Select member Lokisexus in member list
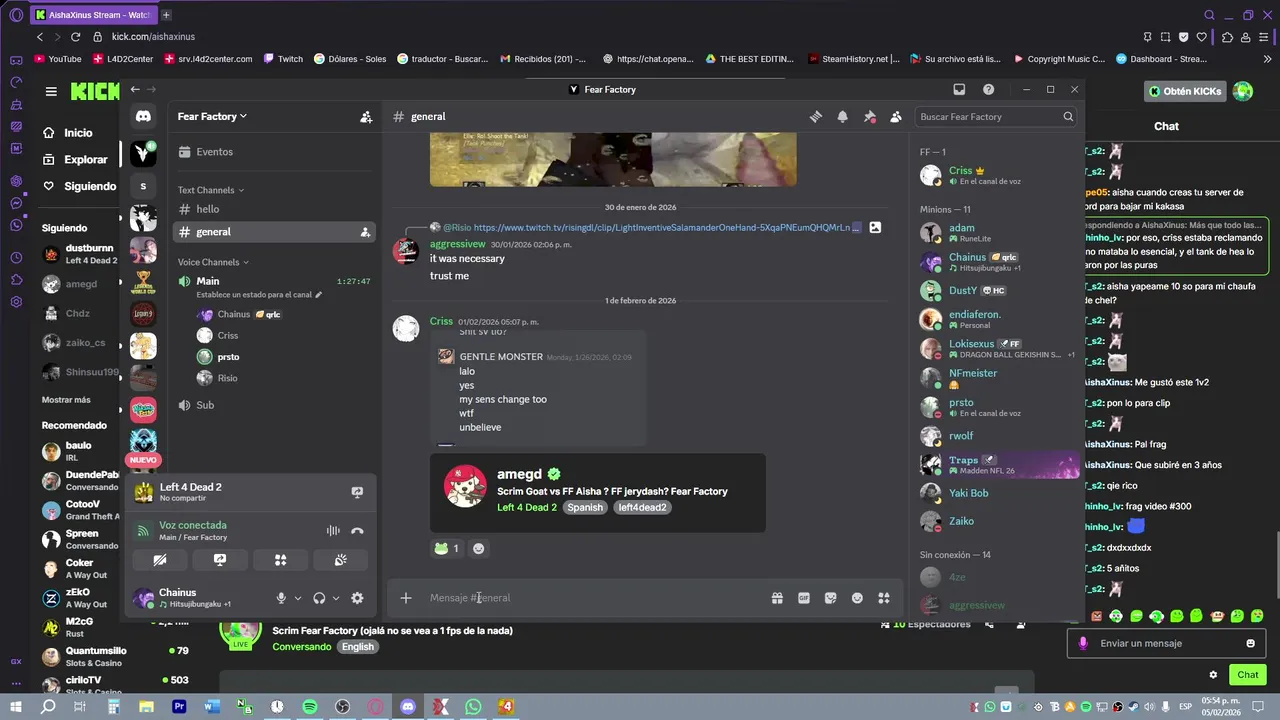Viewport: 1280px width, 720px height. 998,348
